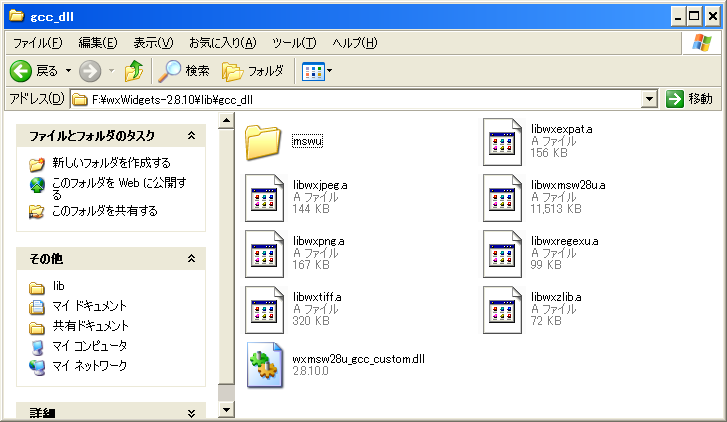Open the Back button history dropdown
Screen dimensions: 727x422
[68, 71]
